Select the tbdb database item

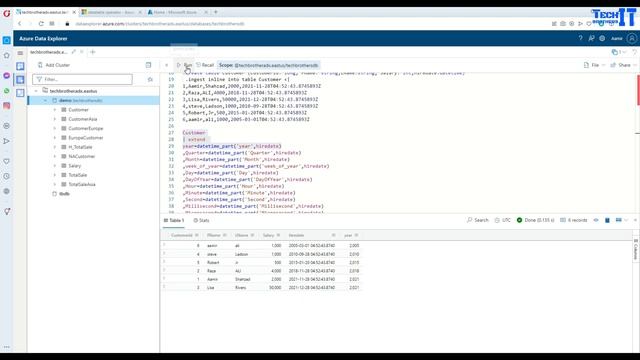coord(64,194)
